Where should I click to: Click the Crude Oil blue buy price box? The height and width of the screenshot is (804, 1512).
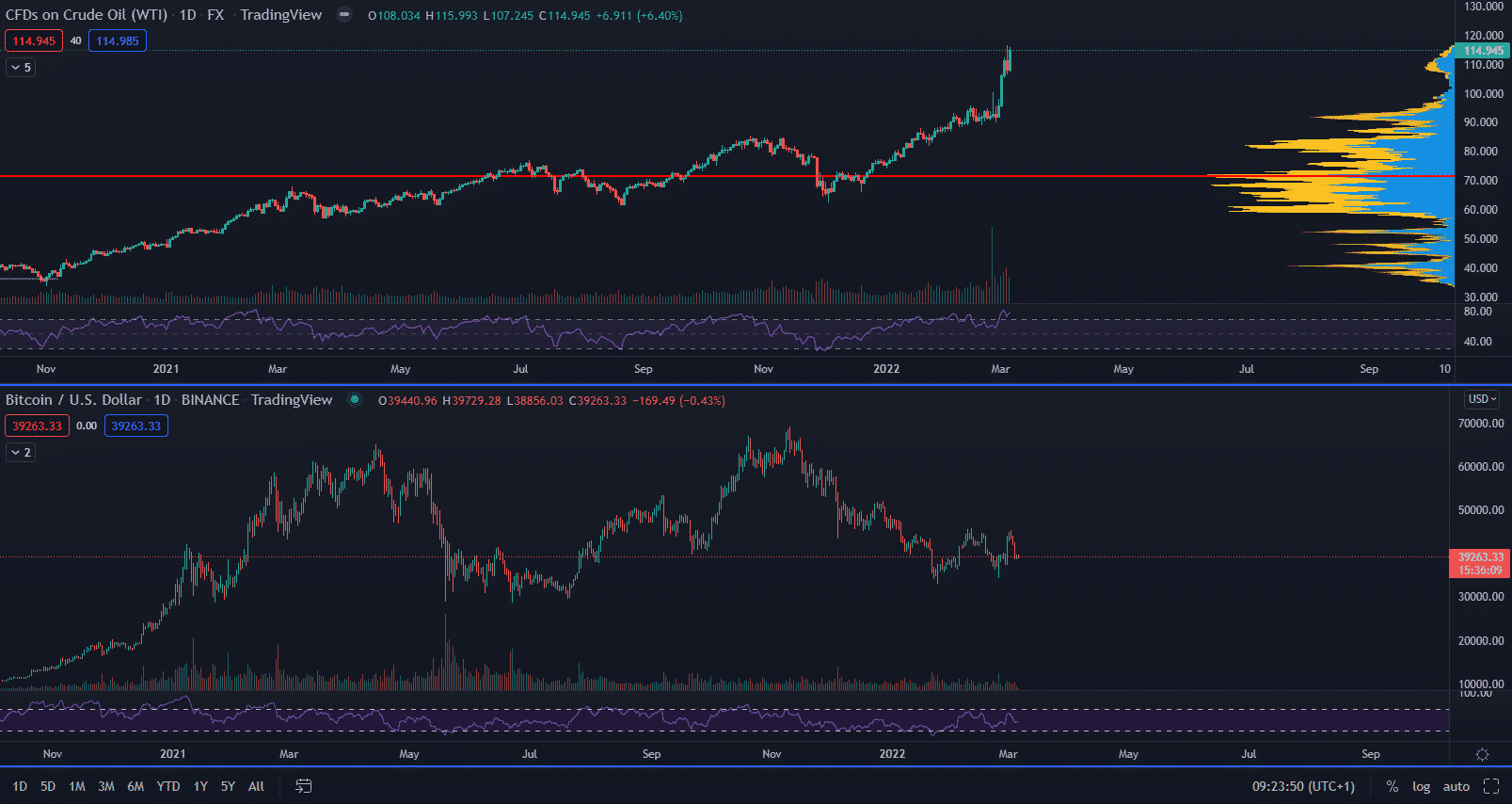(118, 40)
